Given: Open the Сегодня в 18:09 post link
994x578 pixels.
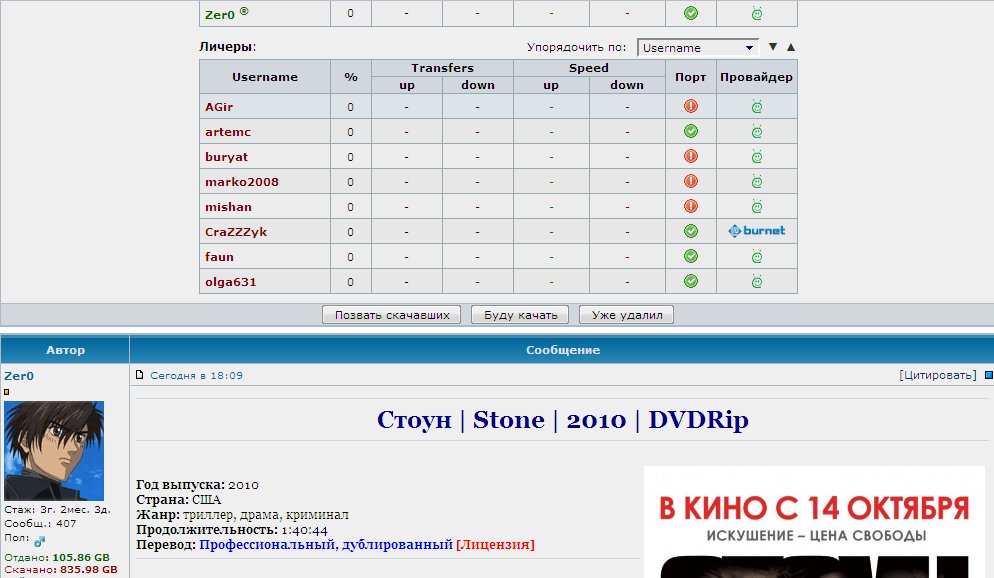Looking at the screenshot, I should (196, 376).
